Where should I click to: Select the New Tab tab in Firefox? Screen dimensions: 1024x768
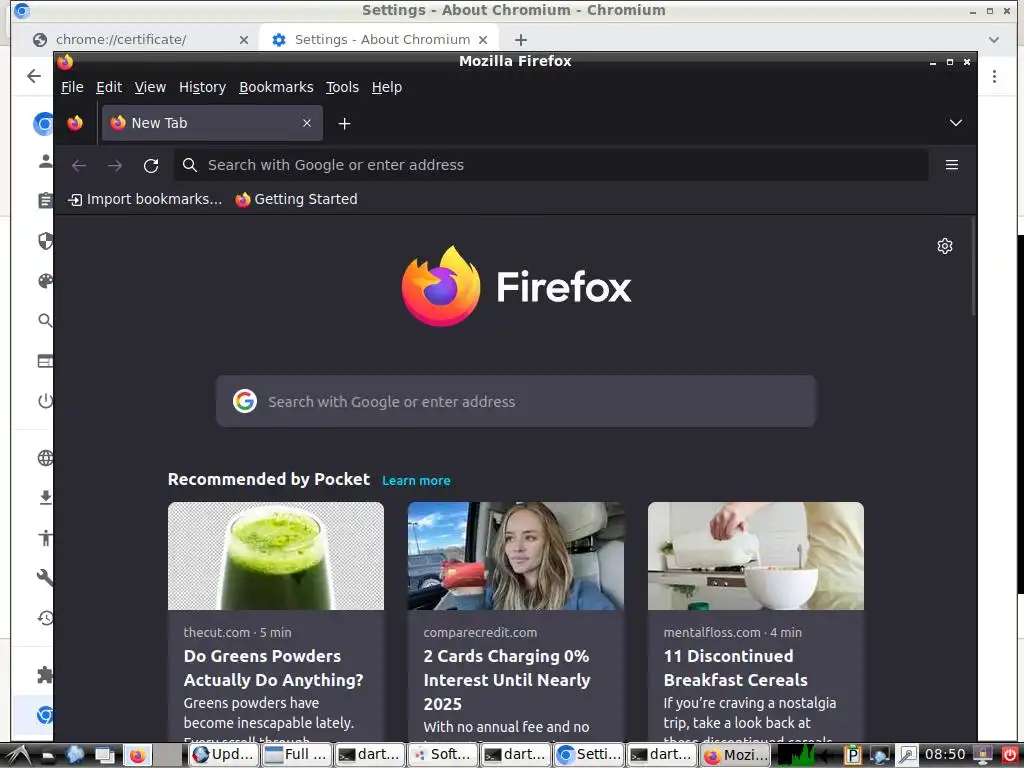tap(212, 123)
